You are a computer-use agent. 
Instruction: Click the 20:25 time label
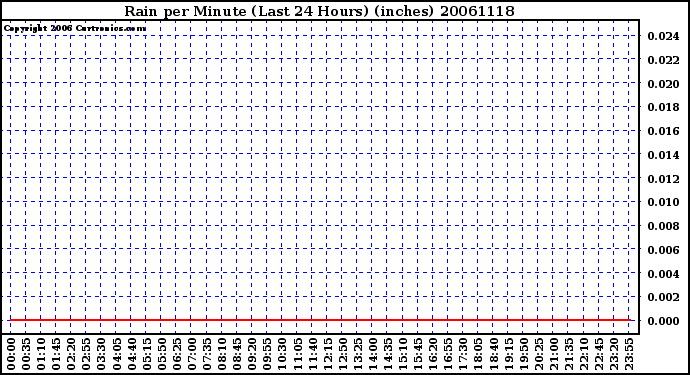[538, 354]
